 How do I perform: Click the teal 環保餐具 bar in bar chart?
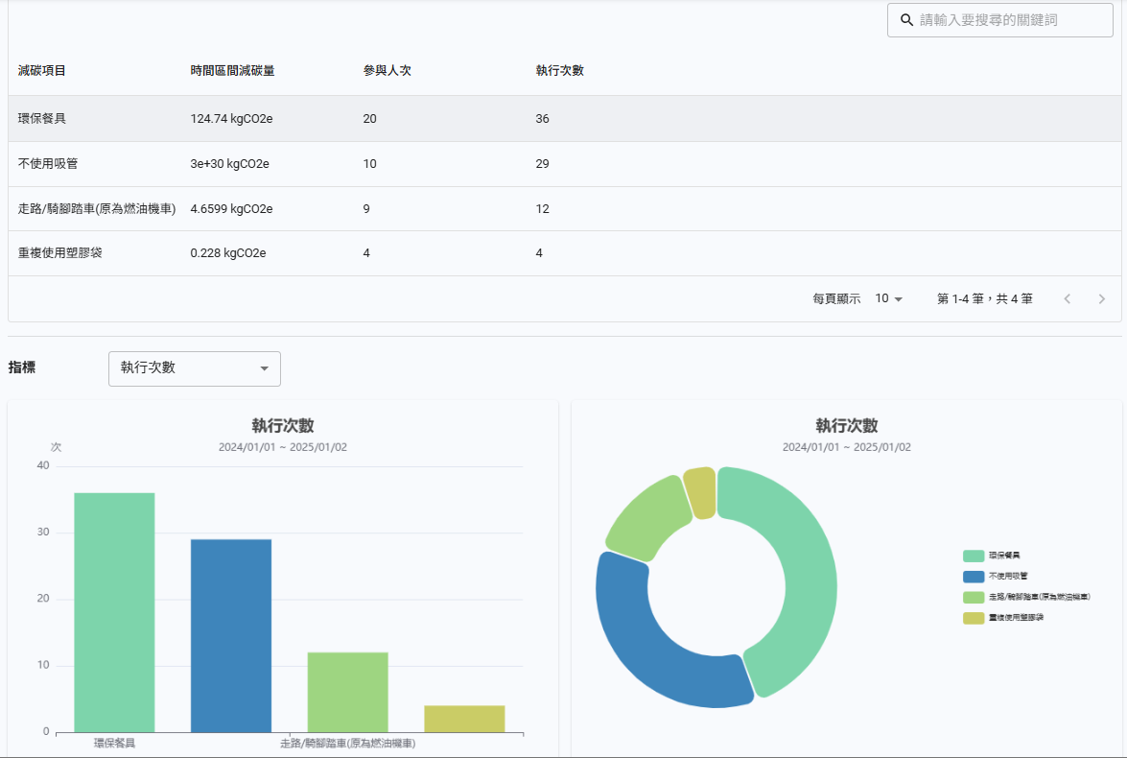[x=114, y=613]
